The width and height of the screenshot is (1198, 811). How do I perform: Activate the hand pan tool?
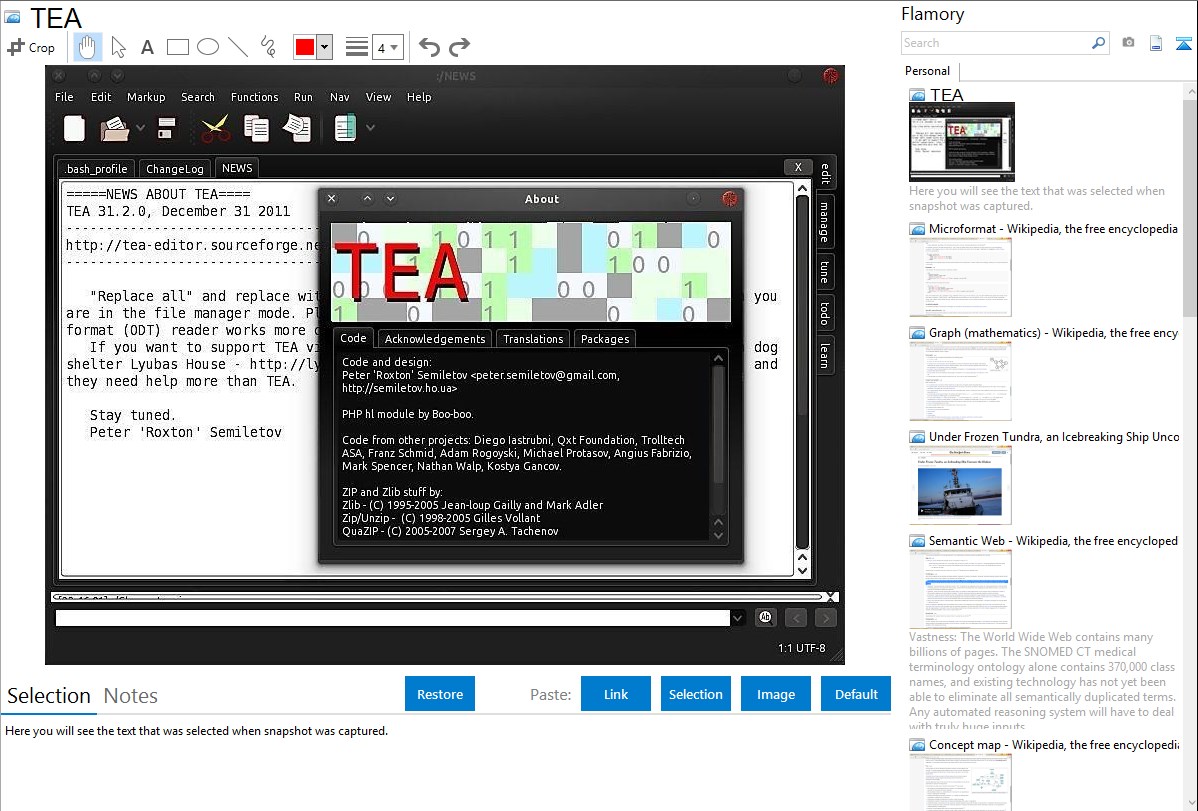(x=88, y=47)
